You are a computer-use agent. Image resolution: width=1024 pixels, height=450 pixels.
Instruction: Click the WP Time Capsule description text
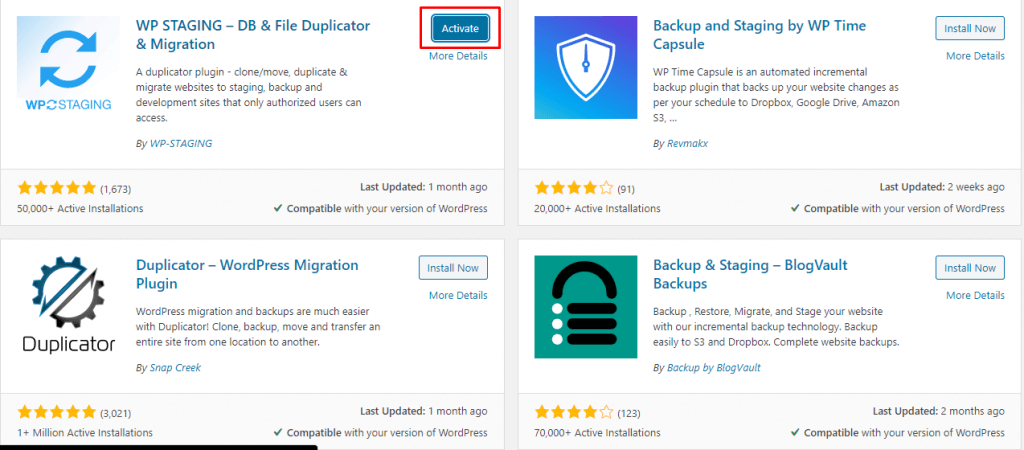point(776,95)
